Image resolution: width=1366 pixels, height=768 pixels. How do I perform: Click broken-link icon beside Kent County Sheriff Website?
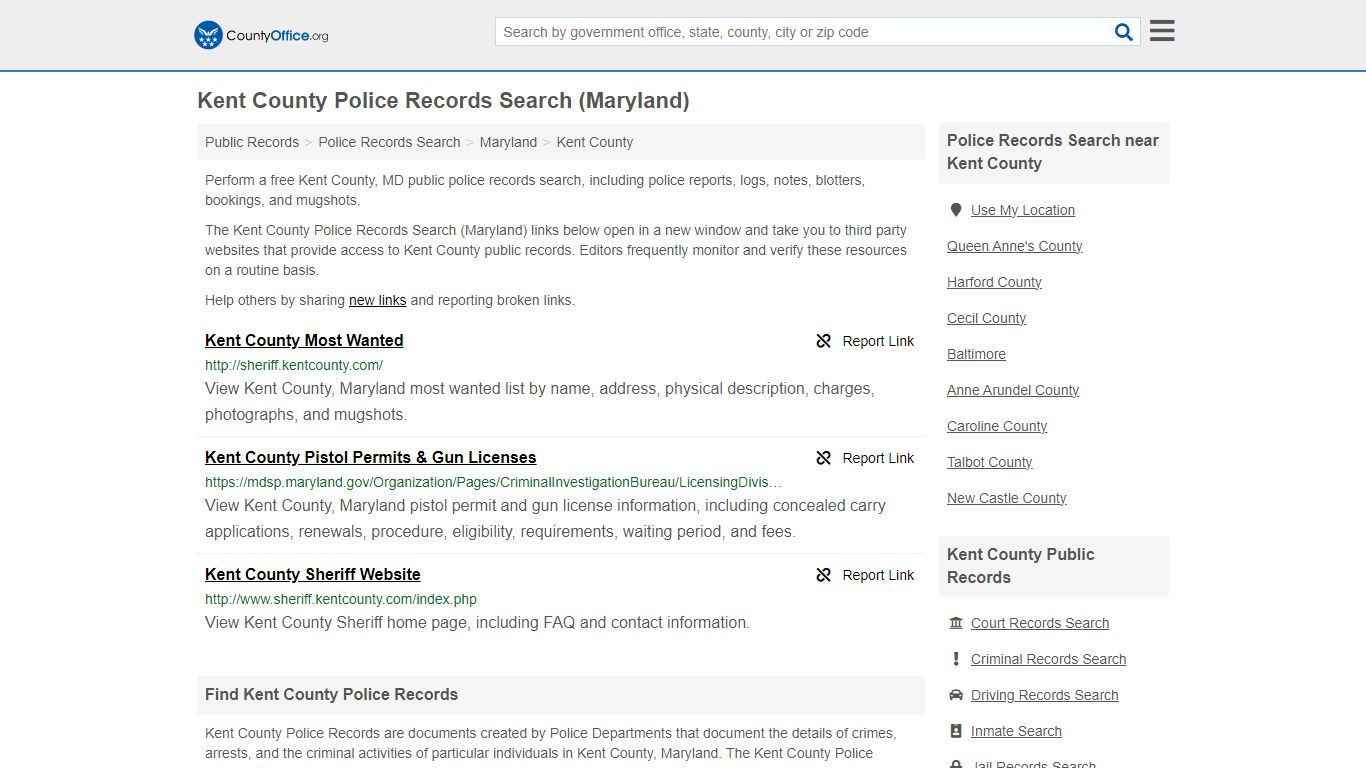[824, 575]
